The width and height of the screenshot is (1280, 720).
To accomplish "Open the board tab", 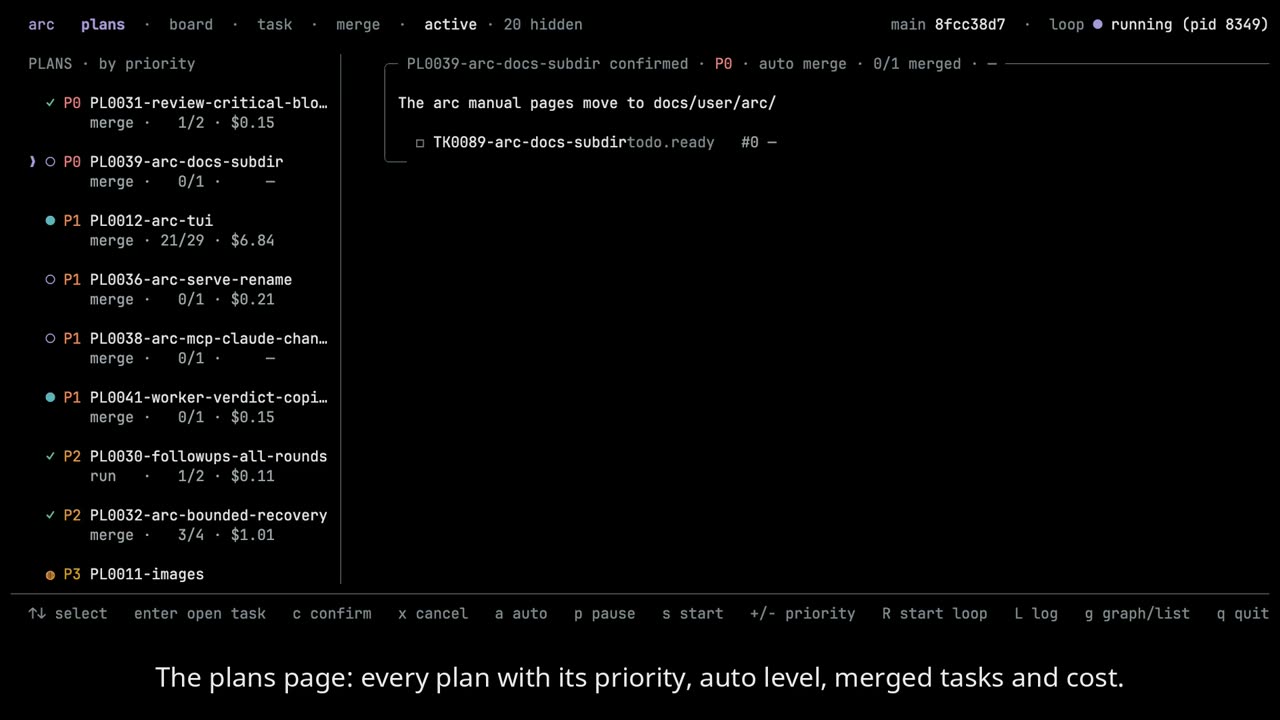I will [x=191, y=24].
